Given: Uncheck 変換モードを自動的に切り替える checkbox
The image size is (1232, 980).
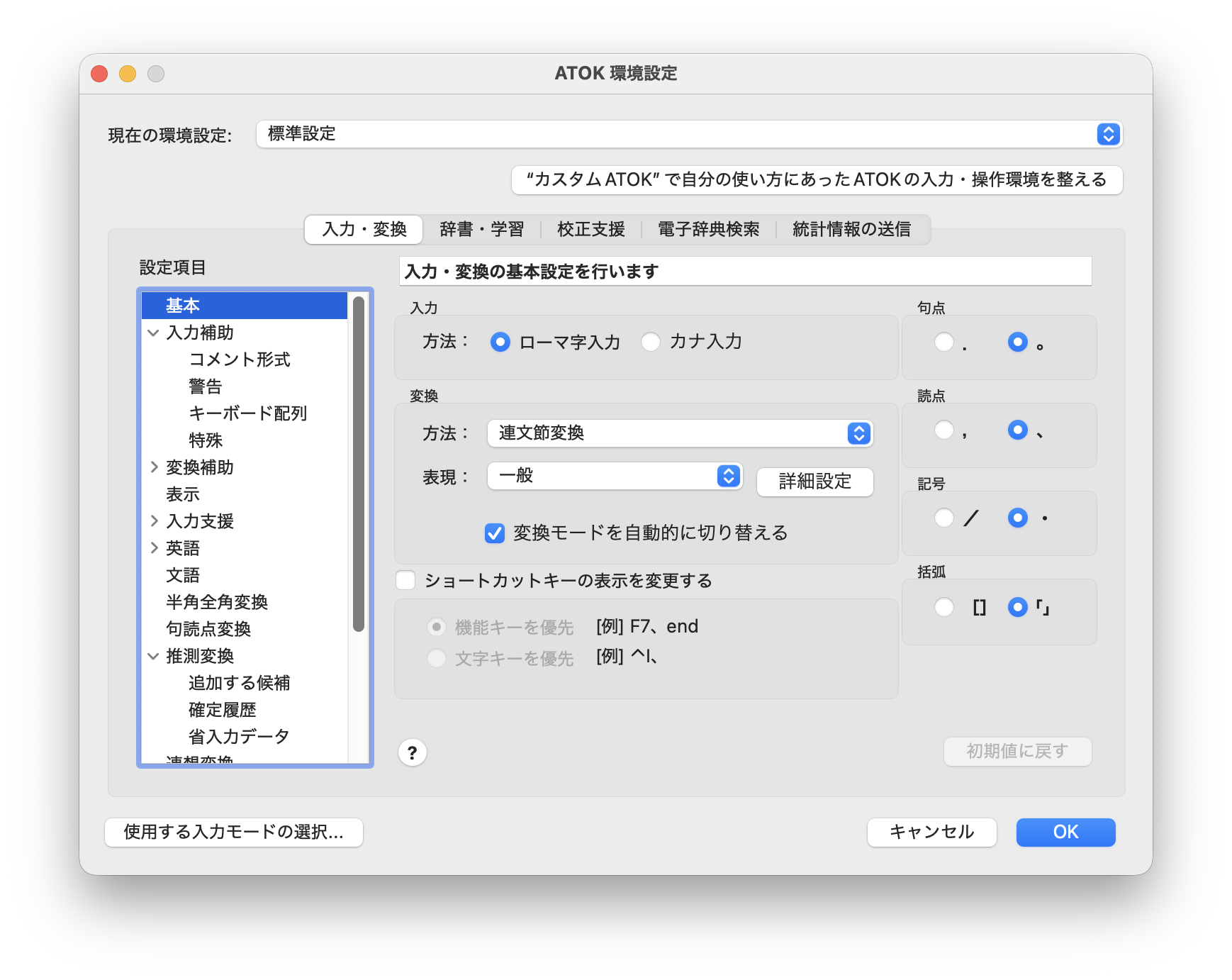Looking at the screenshot, I should pyautogui.click(x=495, y=533).
